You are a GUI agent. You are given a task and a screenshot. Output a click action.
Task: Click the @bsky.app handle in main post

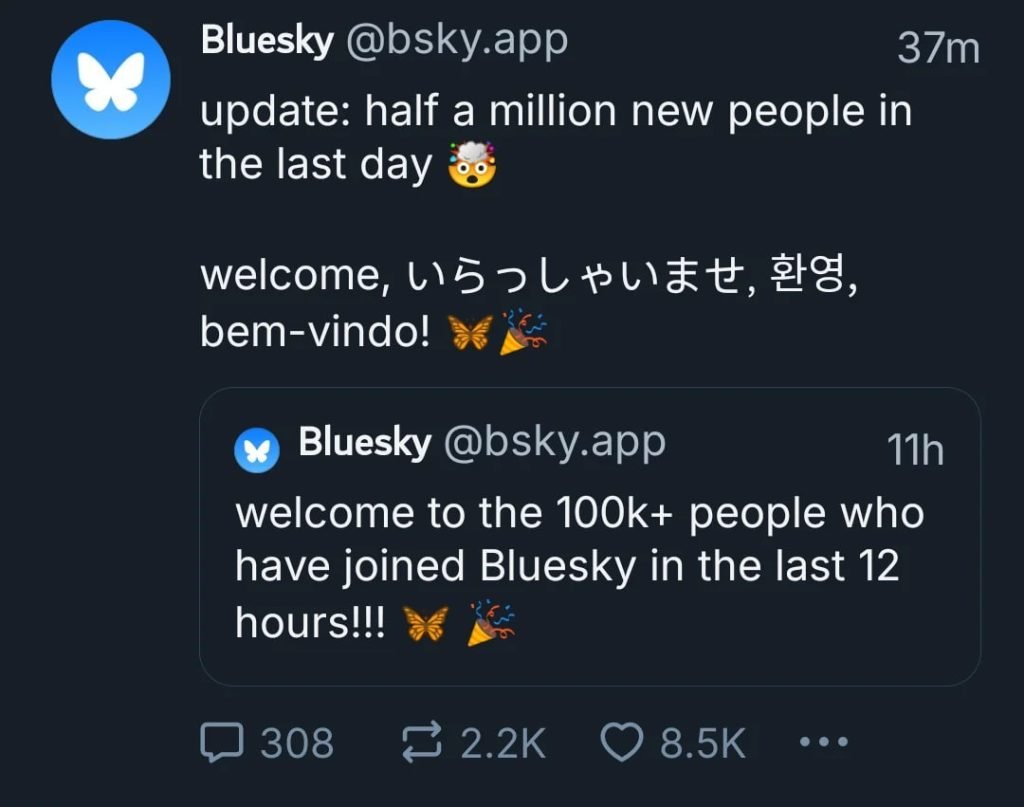tap(456, 42)
